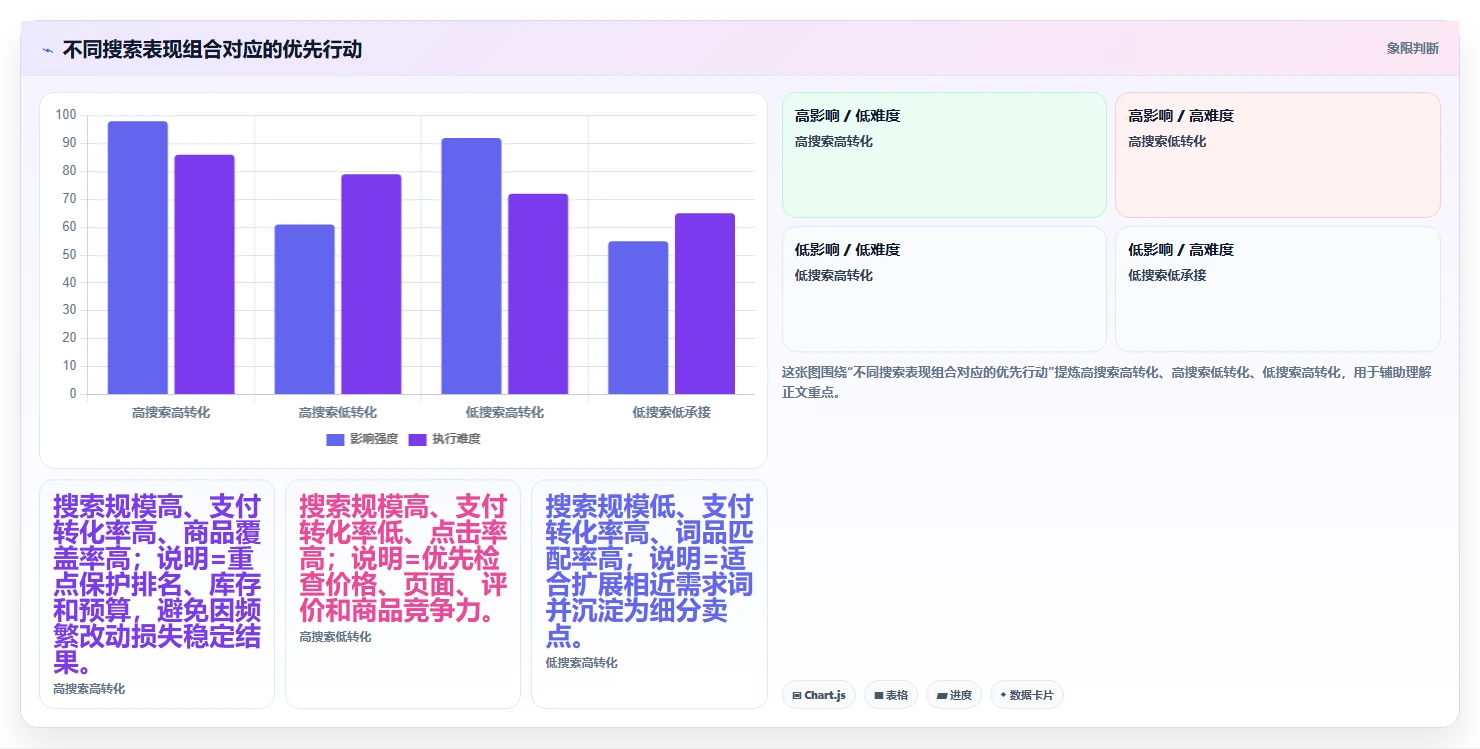Click the 影响强度 bar for 低搜索低承接
This screenshot has height=749, width=1480.
(638, 318)
